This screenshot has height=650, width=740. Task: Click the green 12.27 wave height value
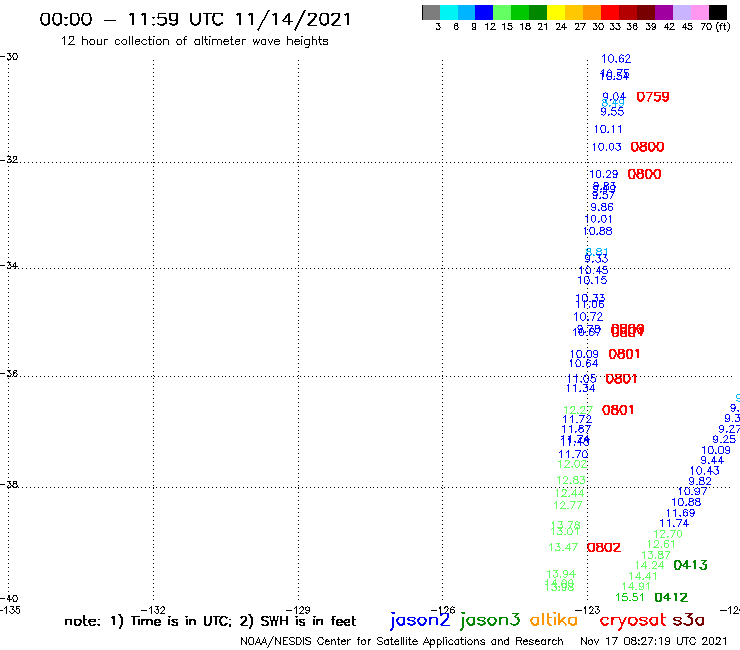tap(578, 410)
